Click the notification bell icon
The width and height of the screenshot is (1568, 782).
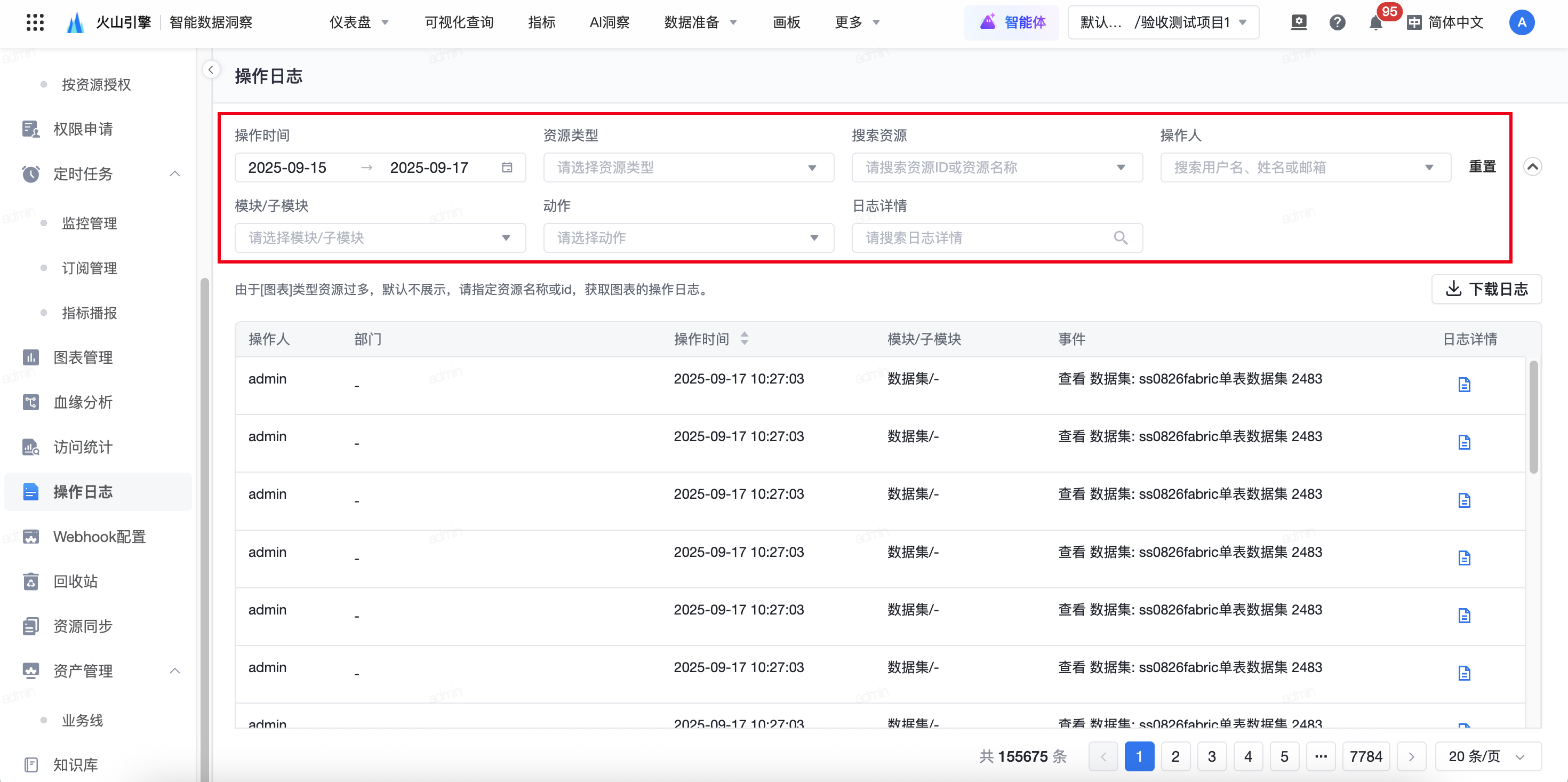coord(1375,23)
